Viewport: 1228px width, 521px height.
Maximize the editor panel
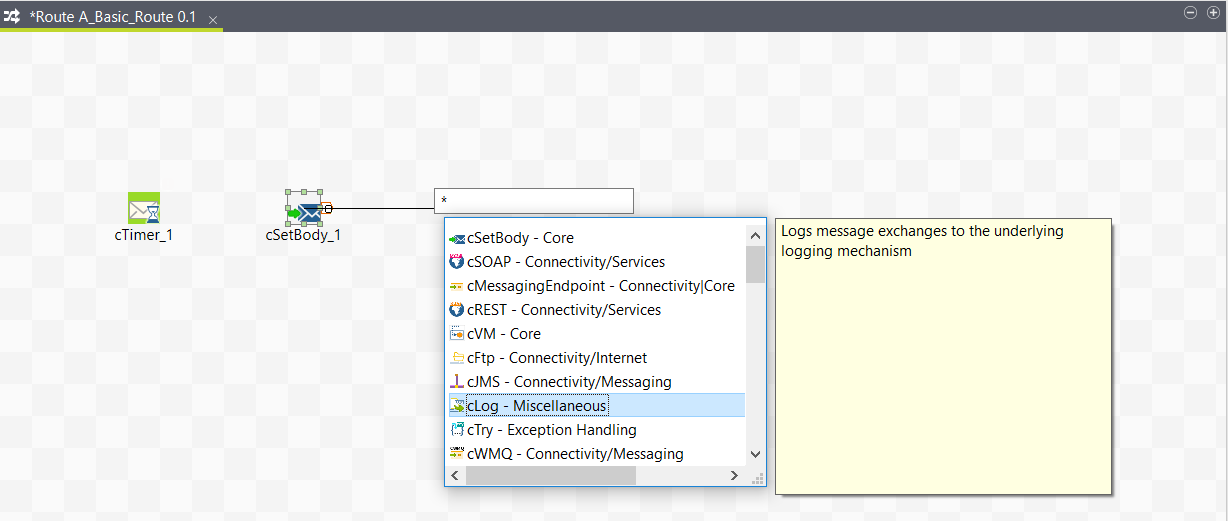[x=1213, y=13]
